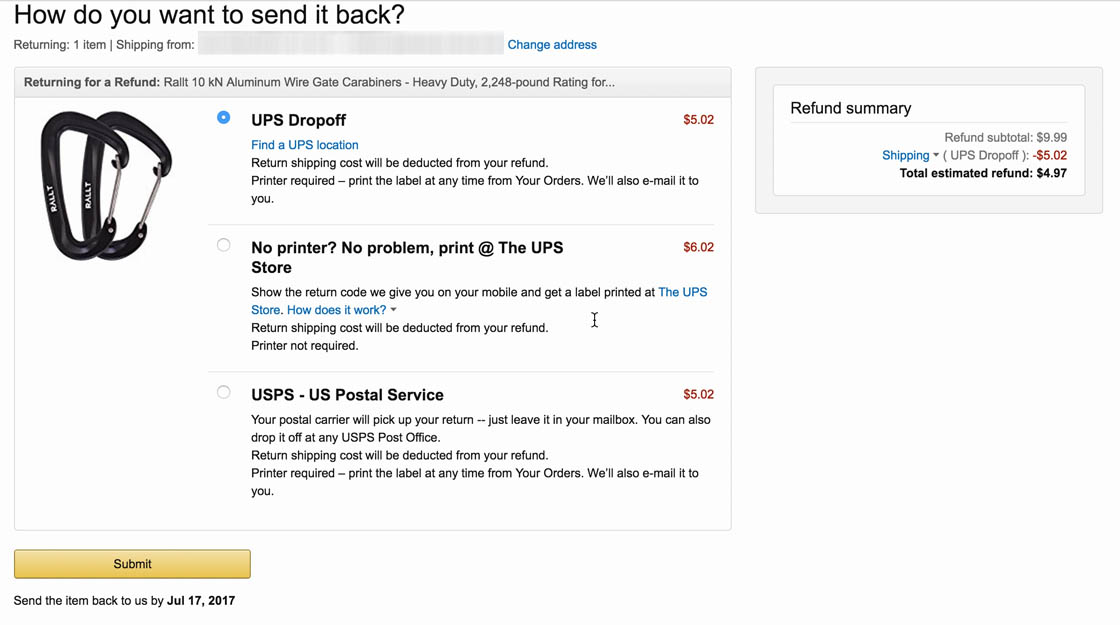Click the small arrow after How does it work?
Screen dimensions: 1120x625
coord(393,310)
